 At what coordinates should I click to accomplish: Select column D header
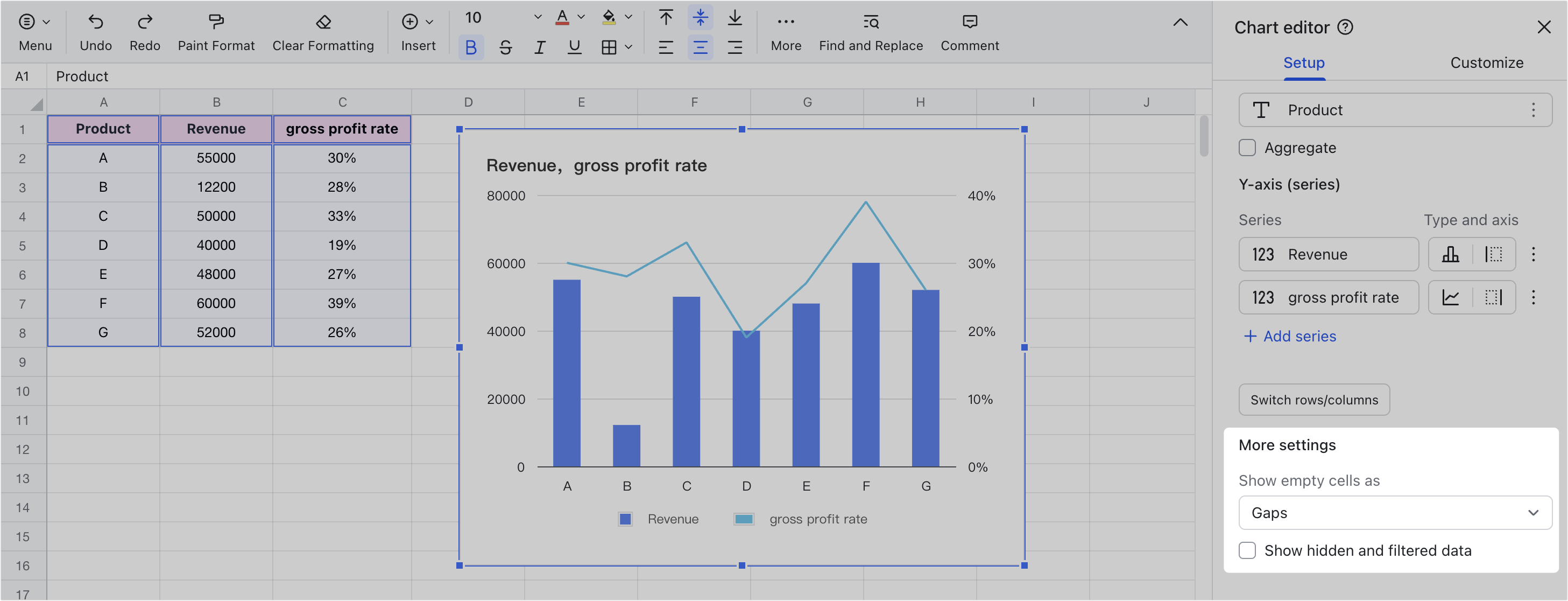click(x=468, y=102)
